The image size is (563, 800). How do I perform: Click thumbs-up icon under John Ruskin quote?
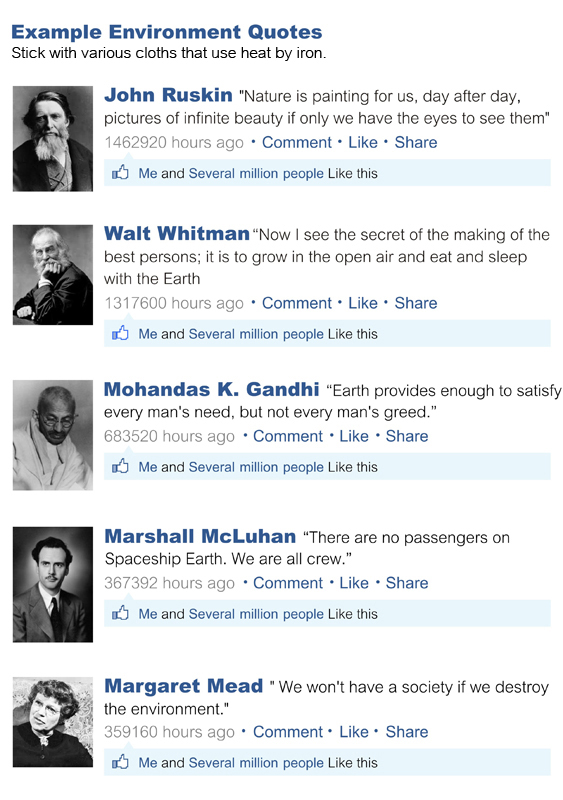120,173
